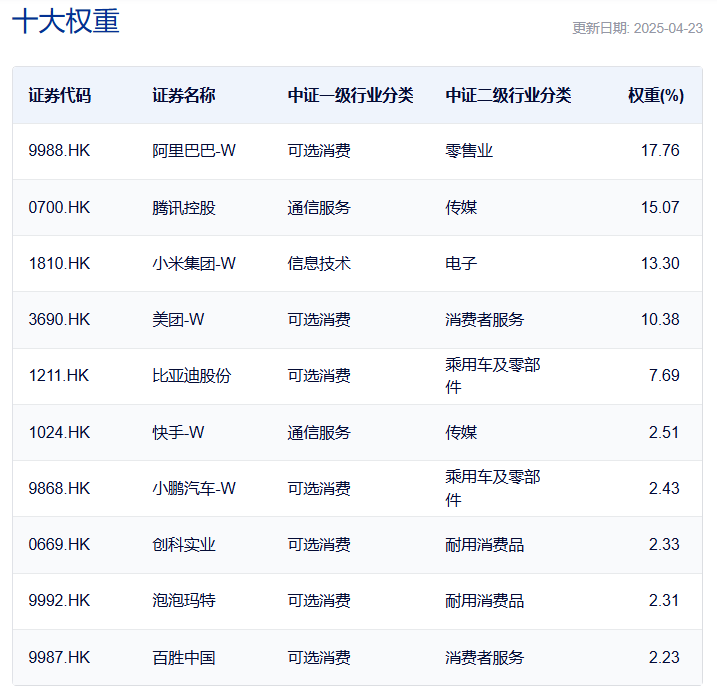717x697 pixels.
Task: Click the 中证二级行业分类 column header
Action: point(508,96)
